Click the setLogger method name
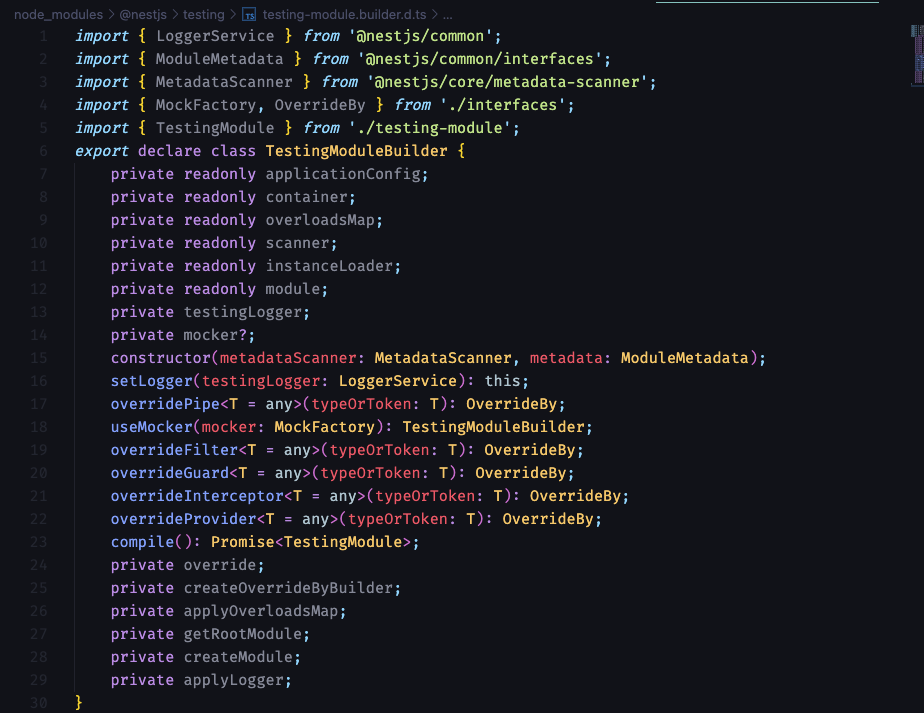Image resolution: width=924 pixels, height=713 pixels. pos(147,381)
